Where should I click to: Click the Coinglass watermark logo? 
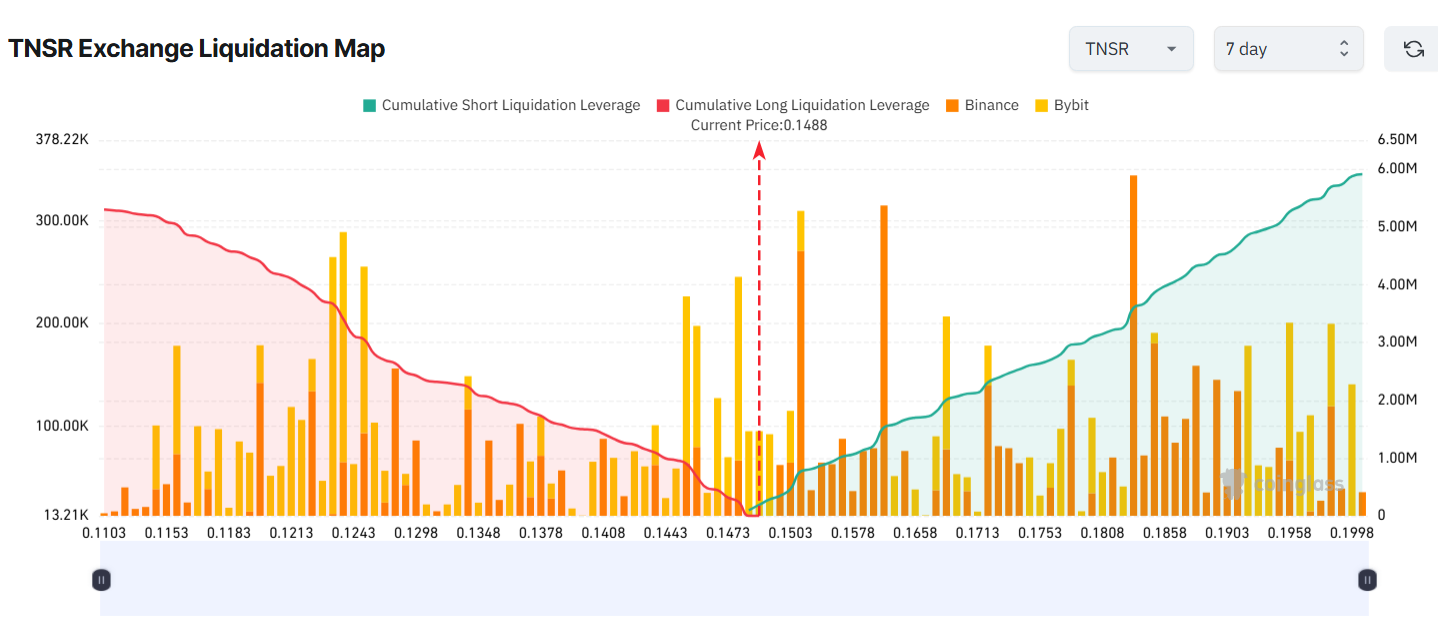1283,484
